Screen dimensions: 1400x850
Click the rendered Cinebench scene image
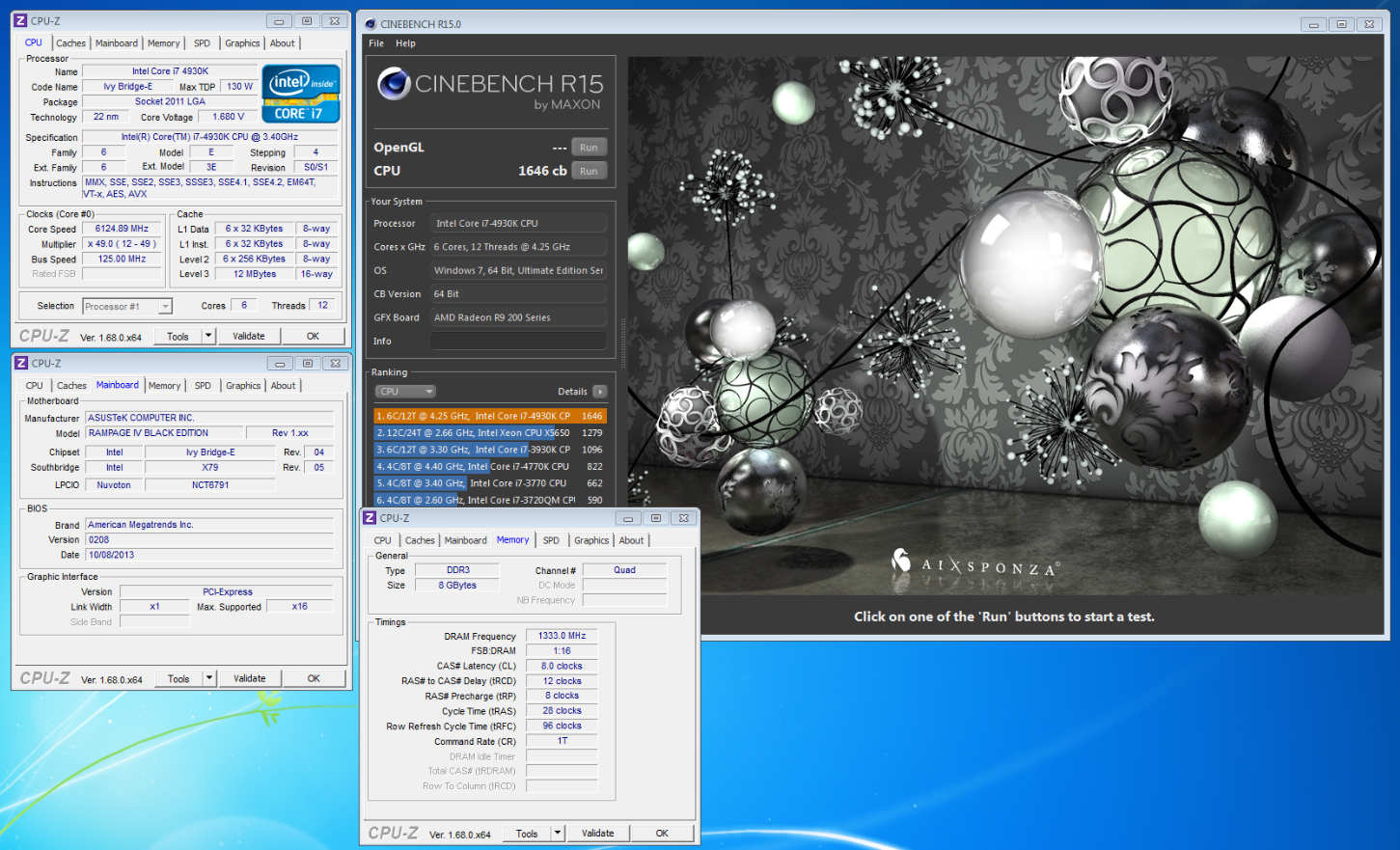tap(1004, 325)
